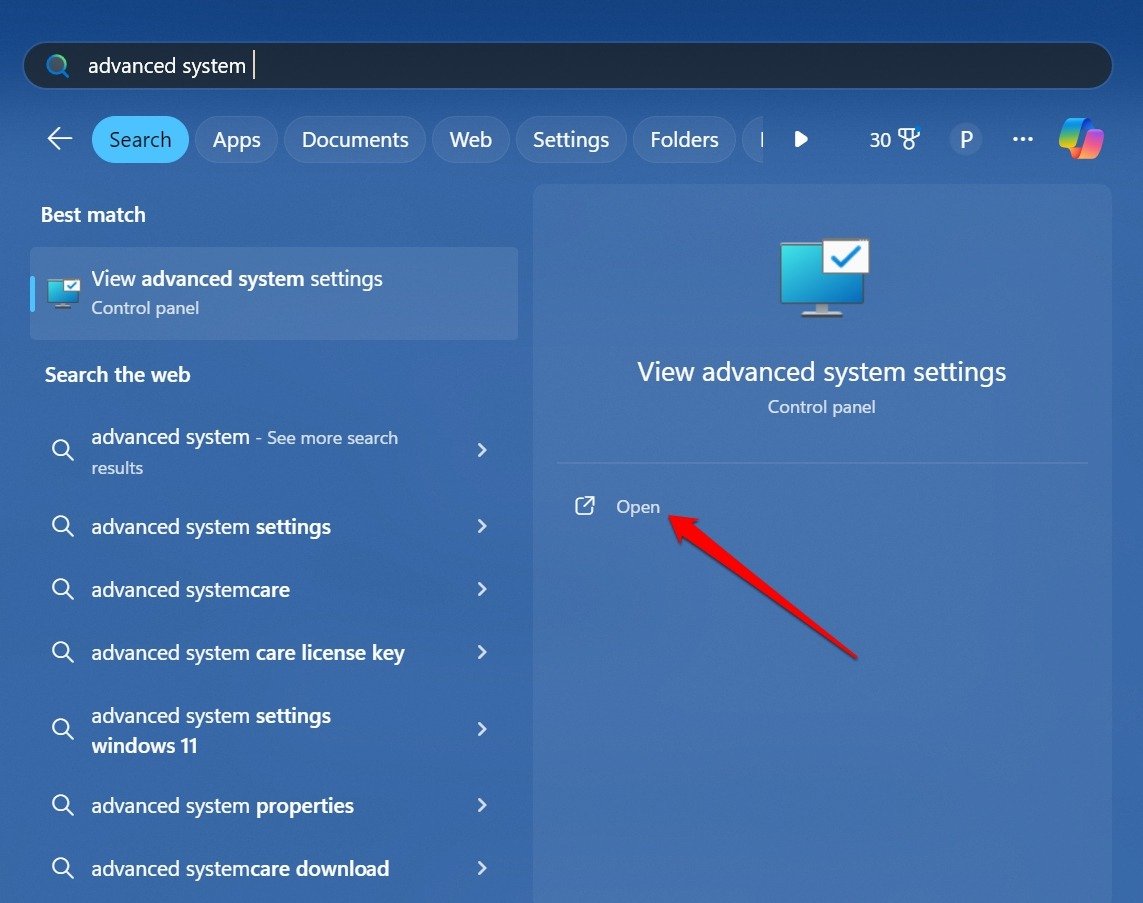Show more filter tabs with play arrow
Viewport: 1143px width, 903px height.
click(x=800, y=138)
